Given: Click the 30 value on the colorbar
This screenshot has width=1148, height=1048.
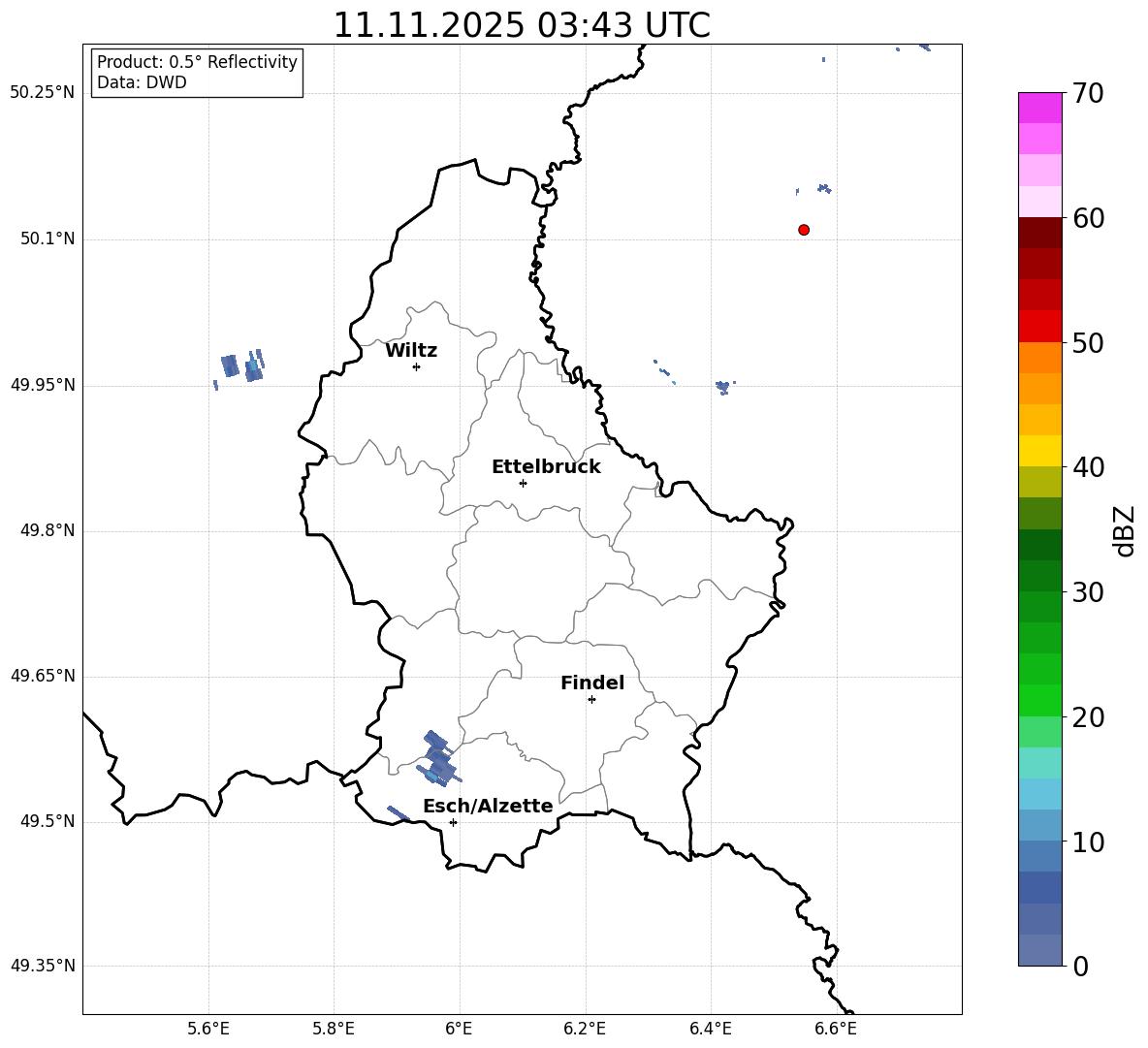Looking at the screenshot, I should tap(1088, 592).
